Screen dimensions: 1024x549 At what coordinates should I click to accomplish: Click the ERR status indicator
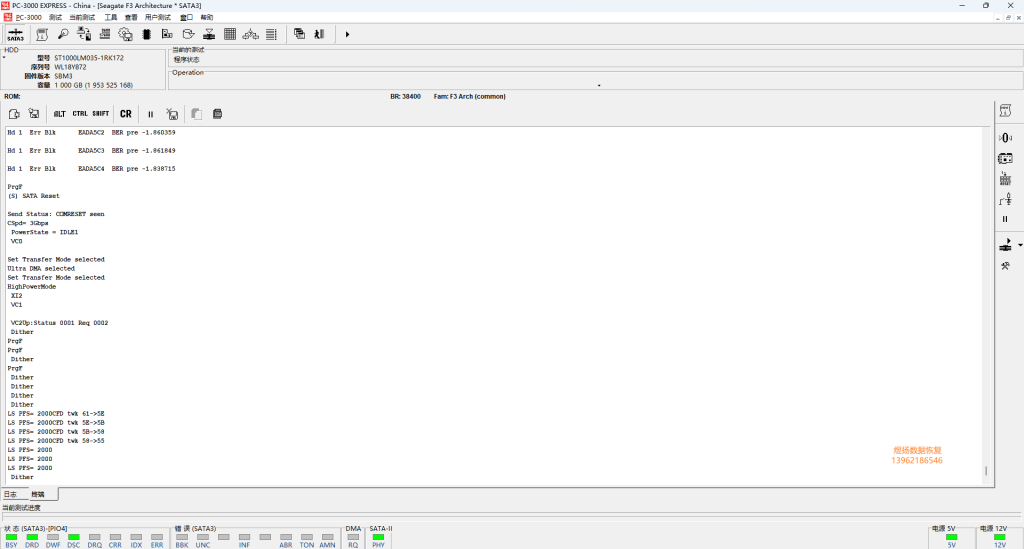tap(157, 537)
